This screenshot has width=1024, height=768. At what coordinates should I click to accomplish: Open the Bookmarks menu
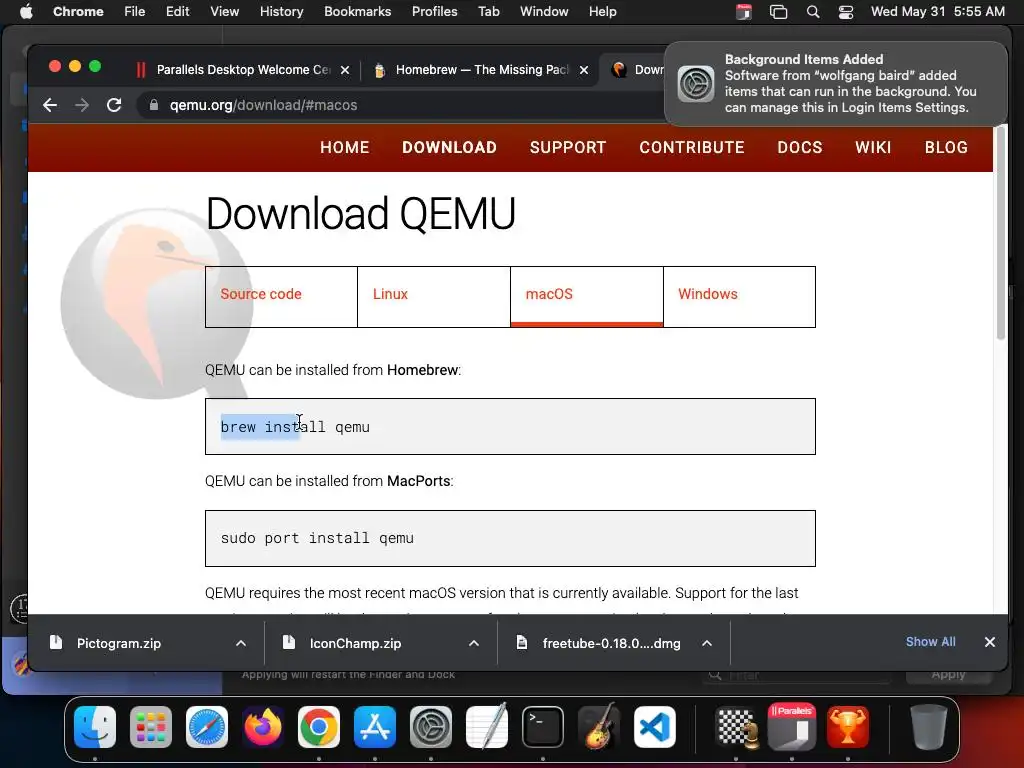[x=357, y=12]
